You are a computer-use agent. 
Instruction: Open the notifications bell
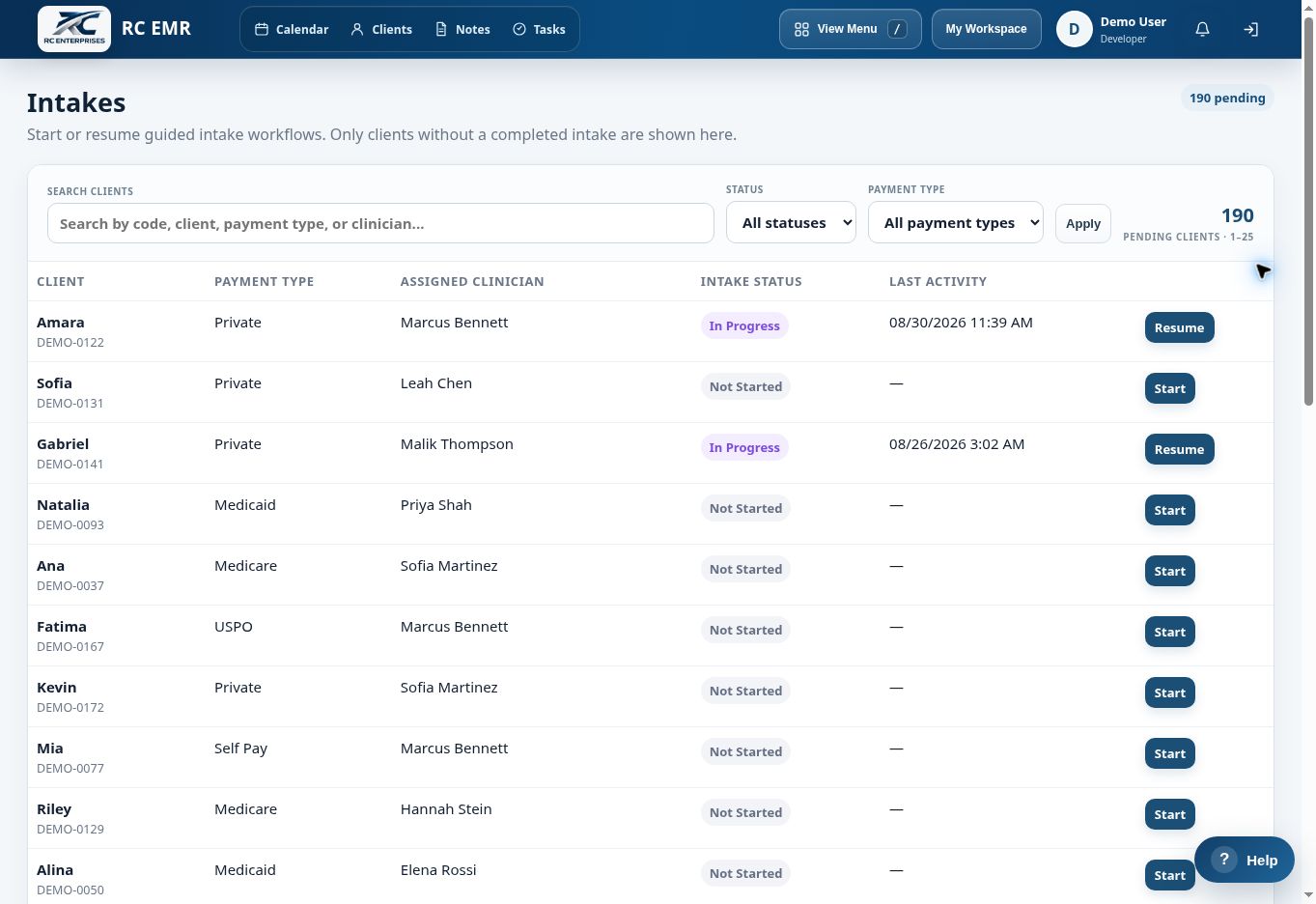[x=1202, y=29]
